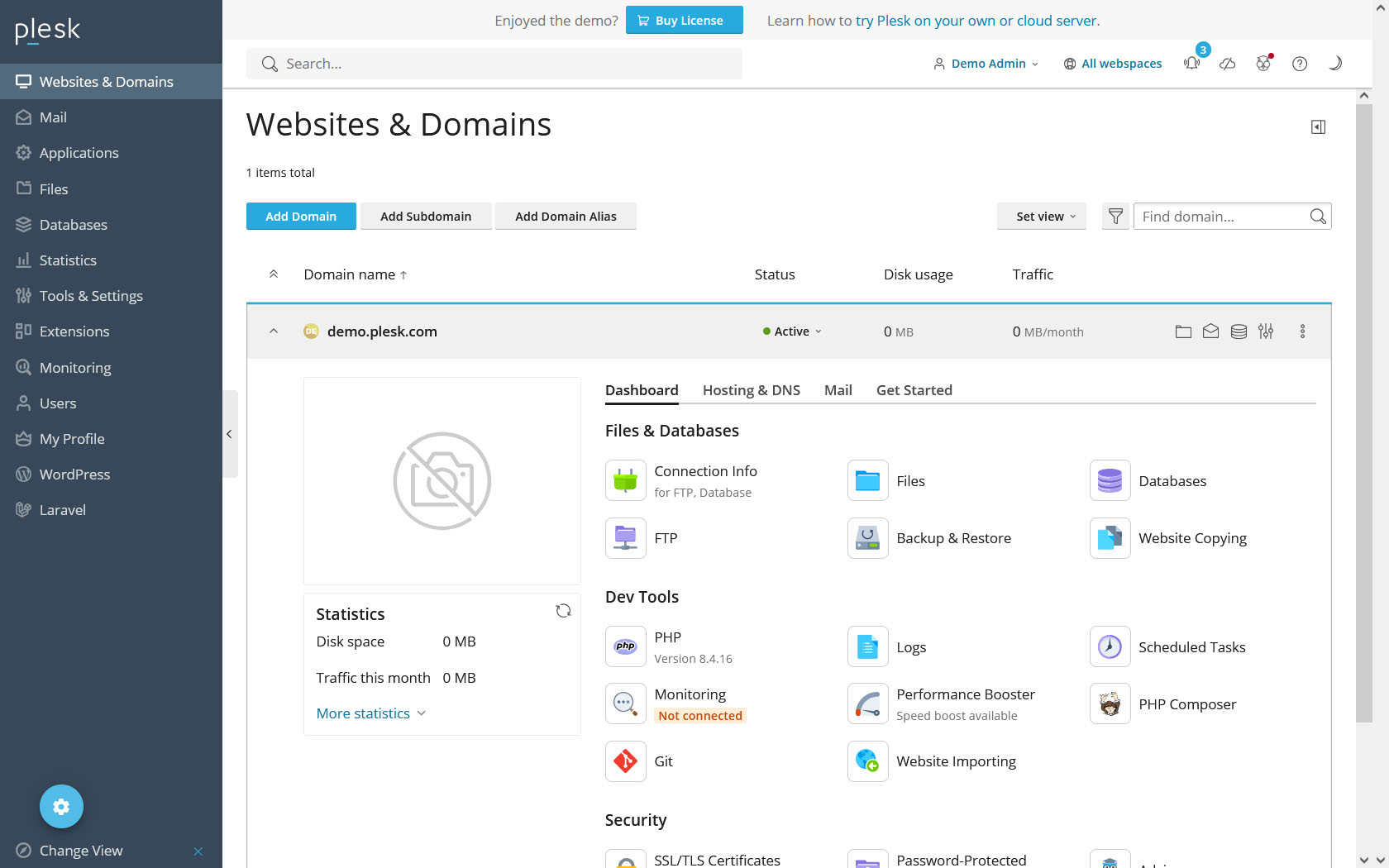Click the domain filter funnel icon

(1115, 217)
